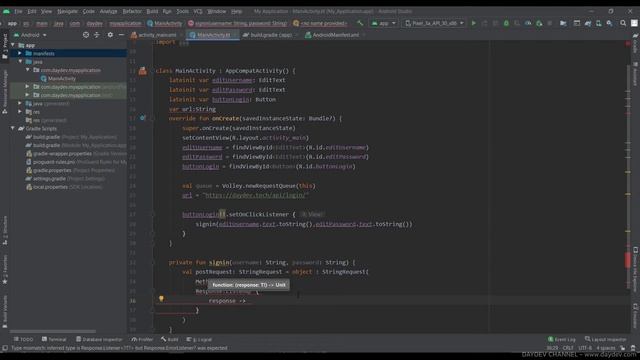Click the daydev.tech API login URL string
This screenshot has width=640, height=360.
tap(256, 195)
